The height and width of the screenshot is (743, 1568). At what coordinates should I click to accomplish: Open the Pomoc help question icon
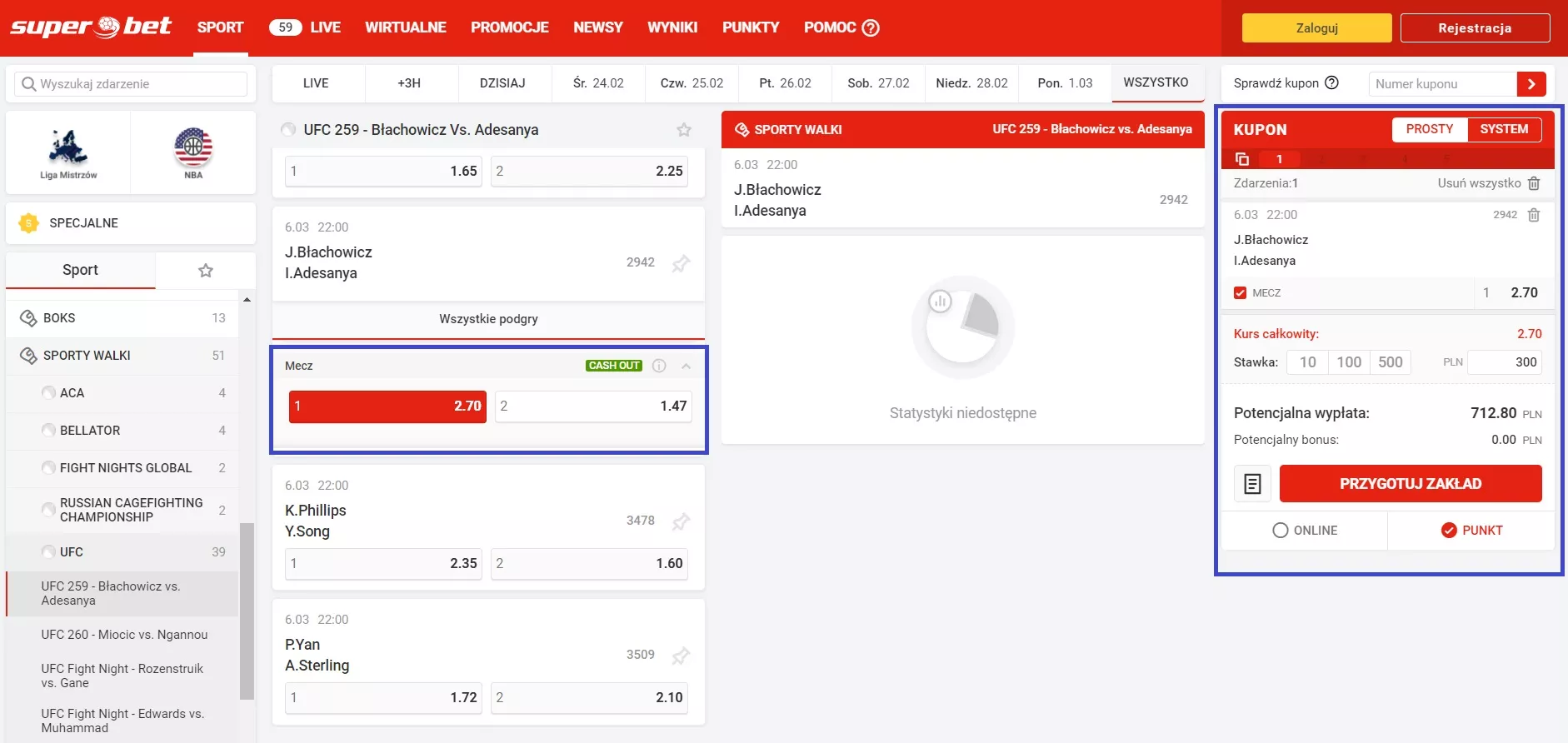871,27
